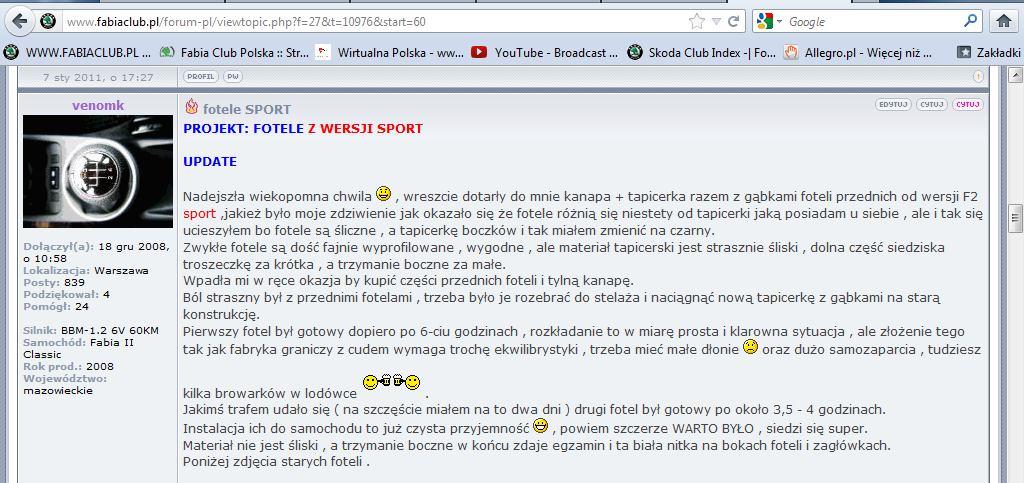Open the YouTube - Broadcast bookmark

tap(545, 53)
